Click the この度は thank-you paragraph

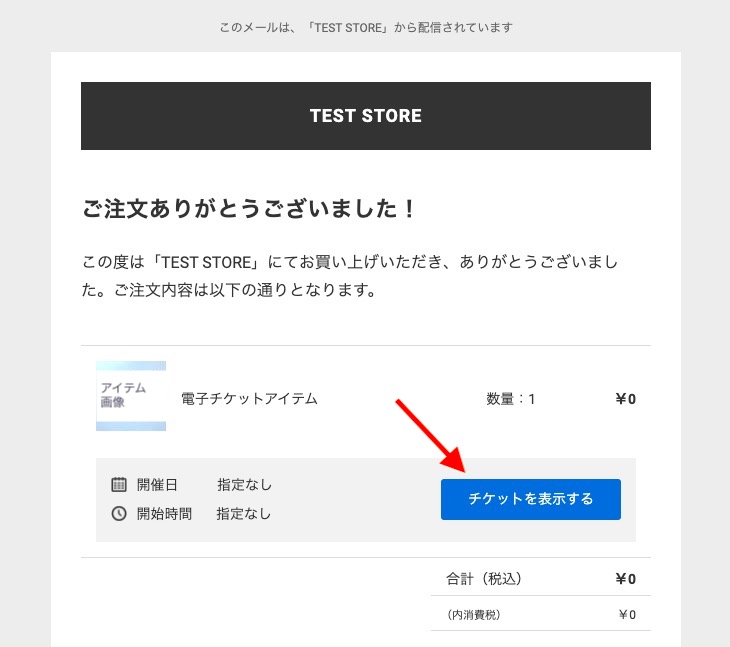click(x=350, y=276)
